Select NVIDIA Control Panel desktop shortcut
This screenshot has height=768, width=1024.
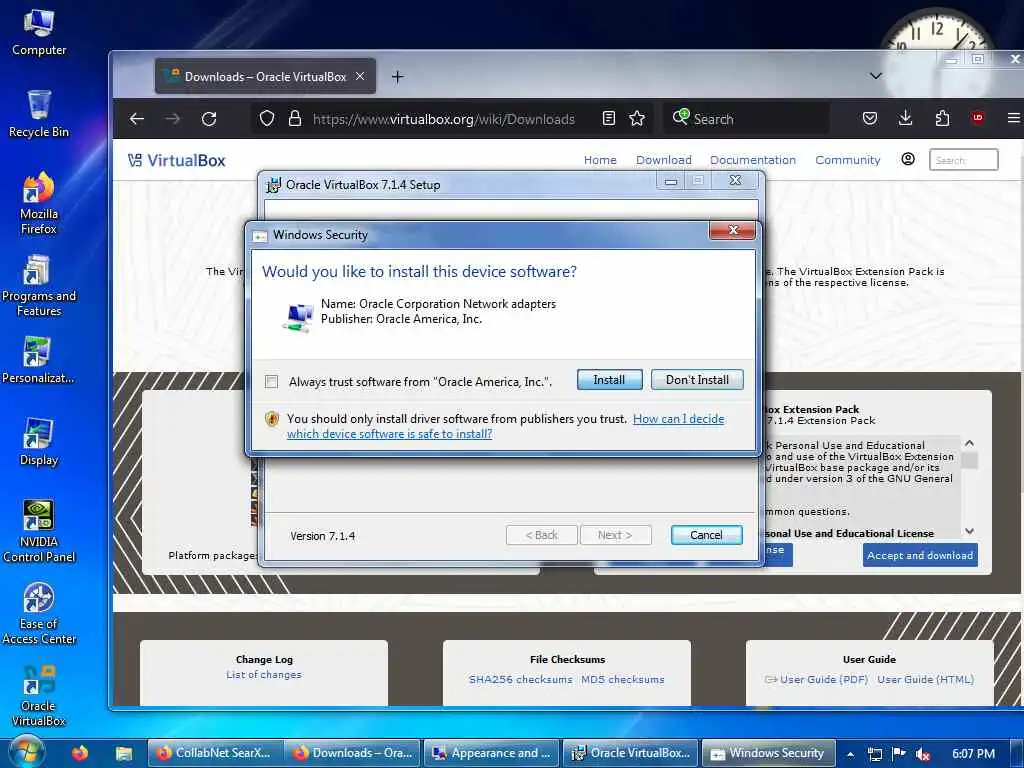(39, 532)
